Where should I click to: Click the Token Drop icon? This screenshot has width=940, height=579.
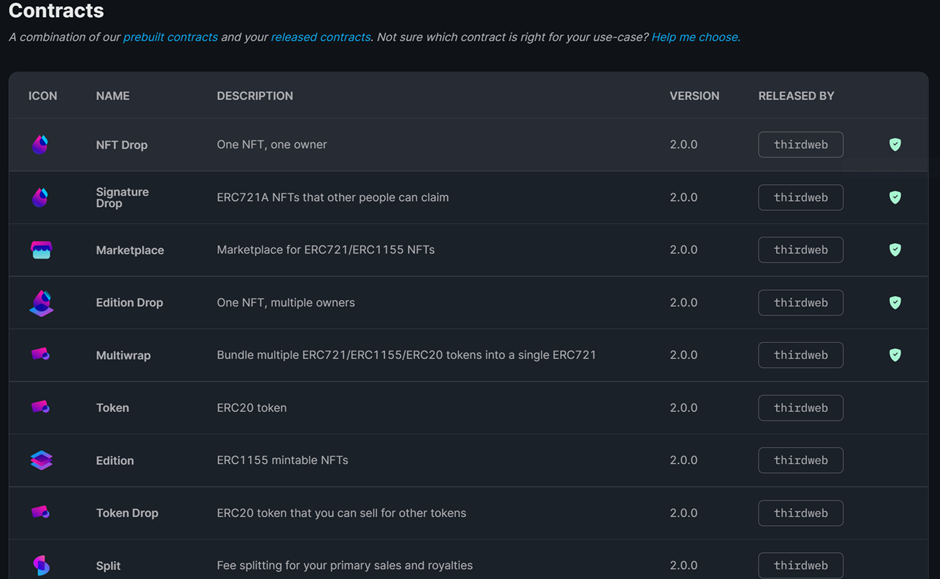pyautogui.click(x=40, y=512)
